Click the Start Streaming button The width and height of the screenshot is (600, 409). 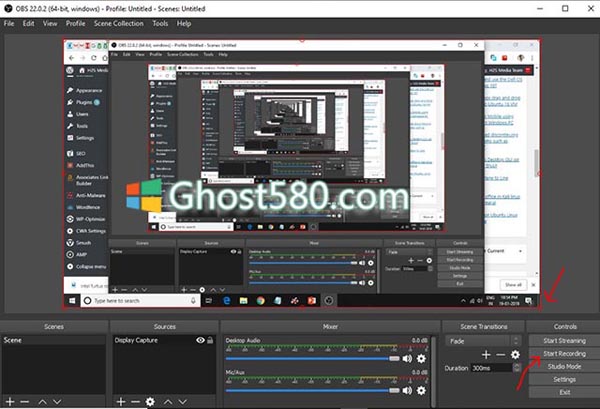pos(564,341)
